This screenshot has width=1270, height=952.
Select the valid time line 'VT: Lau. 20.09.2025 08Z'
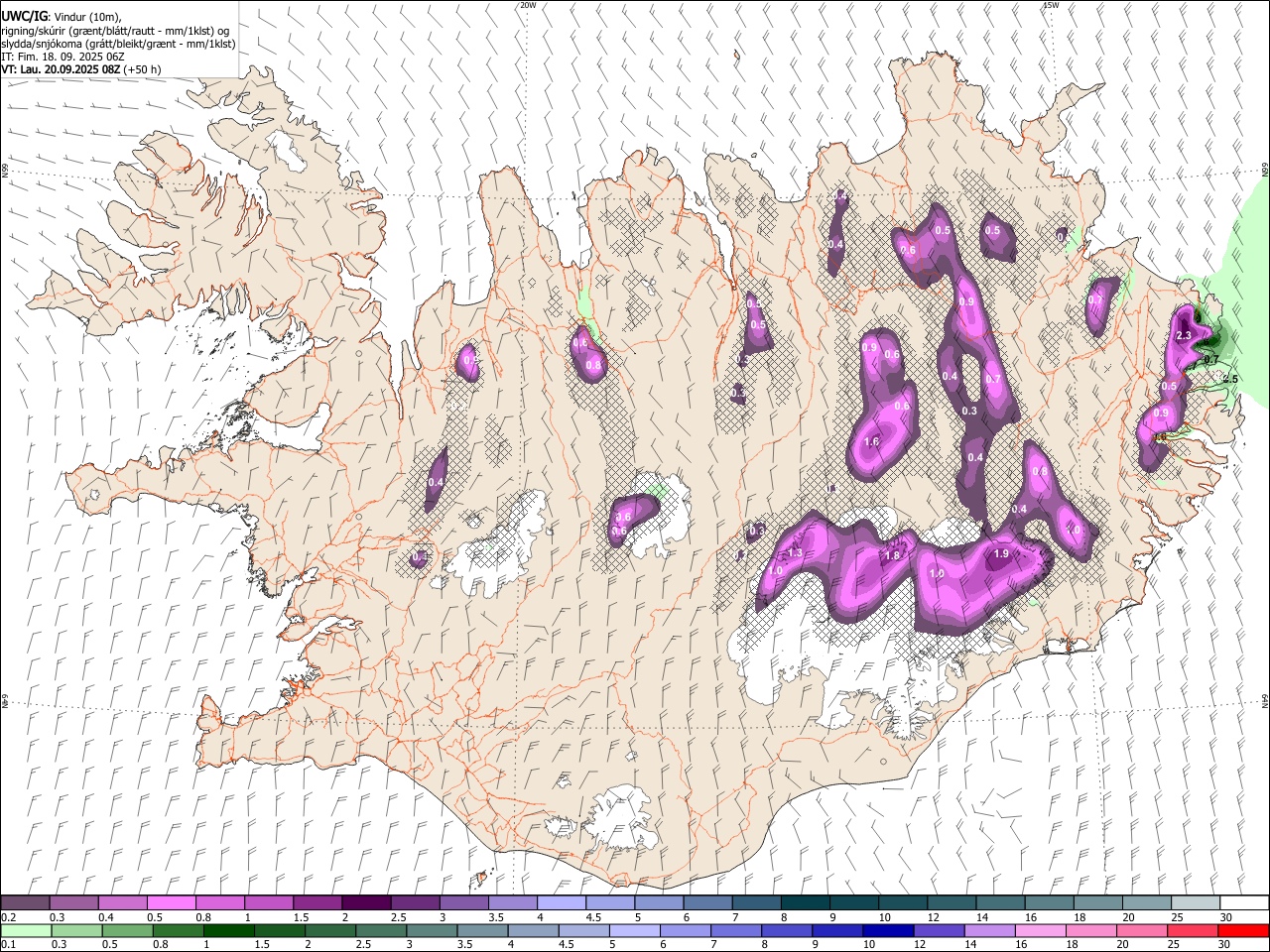[x=62, y=69]
